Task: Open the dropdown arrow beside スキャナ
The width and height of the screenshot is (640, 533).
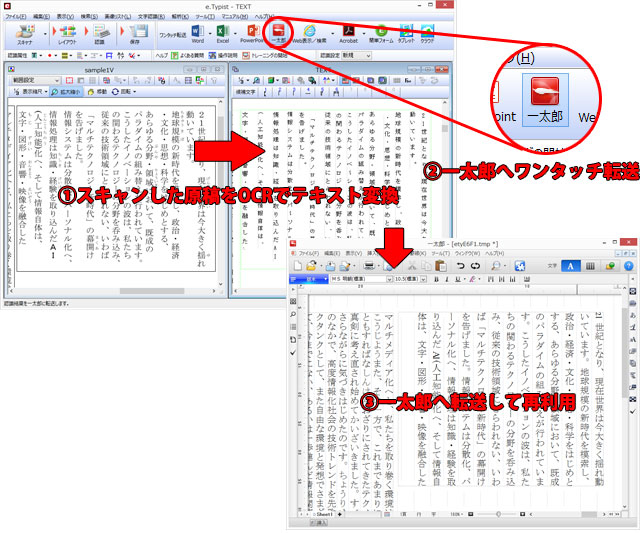Action: pos(45,35)
